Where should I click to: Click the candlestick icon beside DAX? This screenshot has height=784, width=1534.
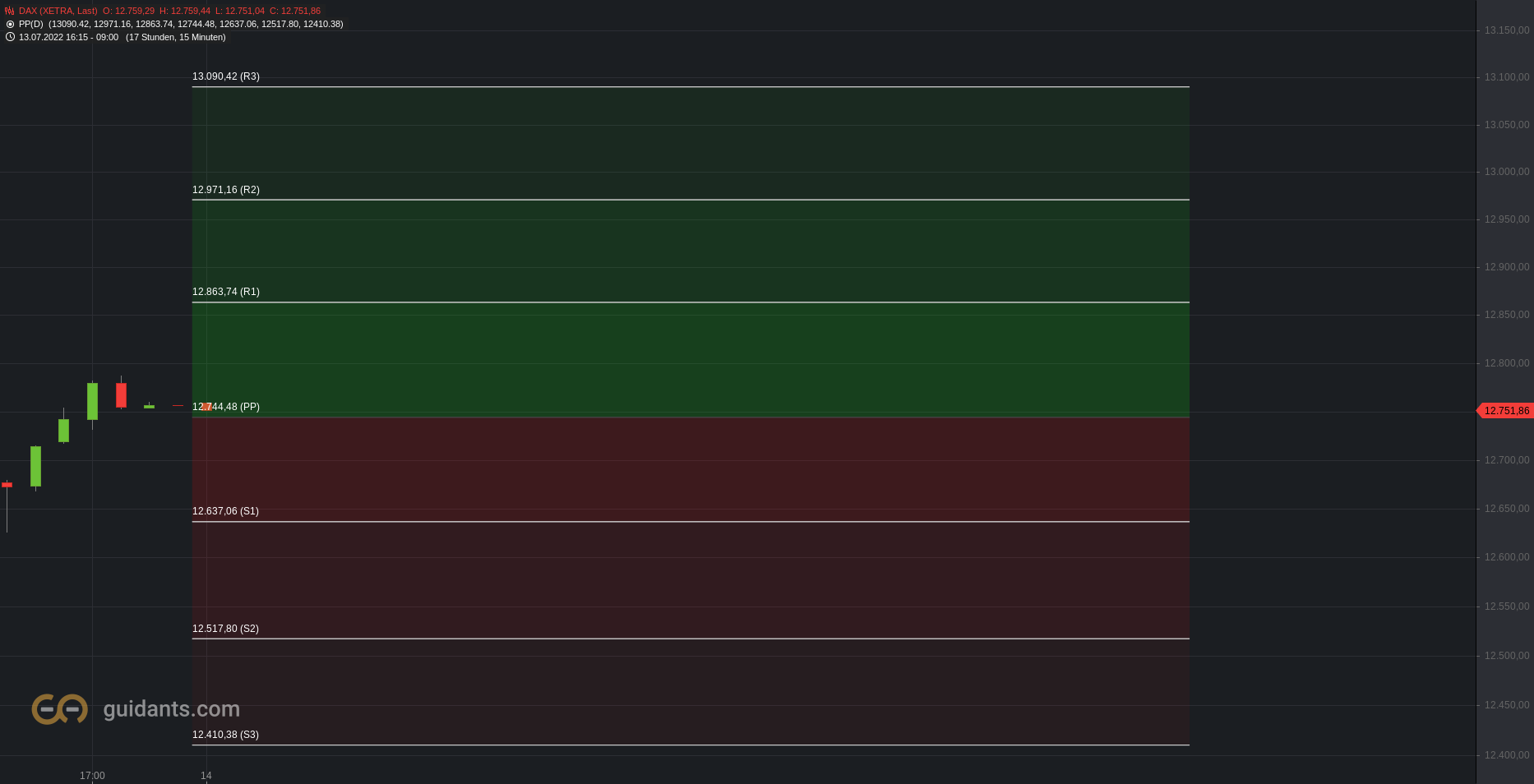(x=10, y=11)
